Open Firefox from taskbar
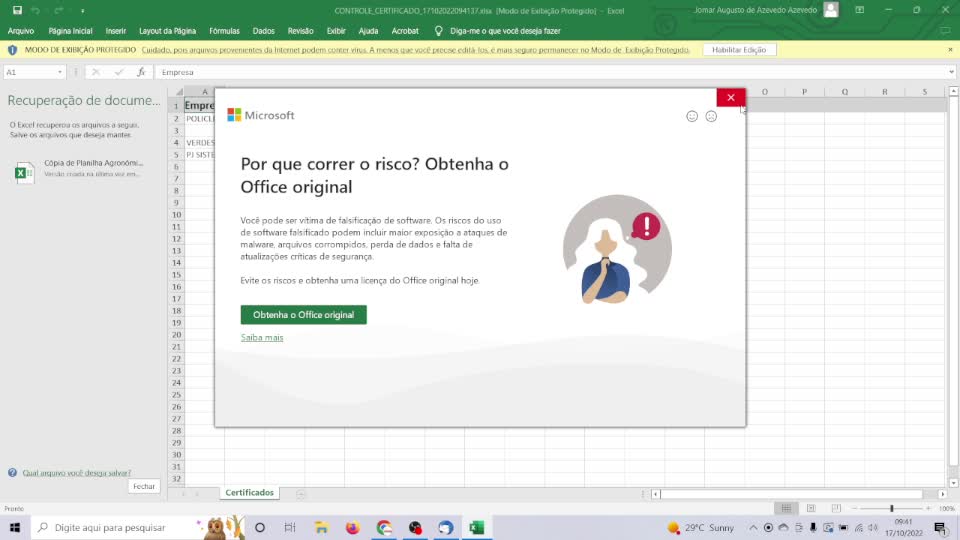This screenshot has width=960, height=540. point(353,527)
